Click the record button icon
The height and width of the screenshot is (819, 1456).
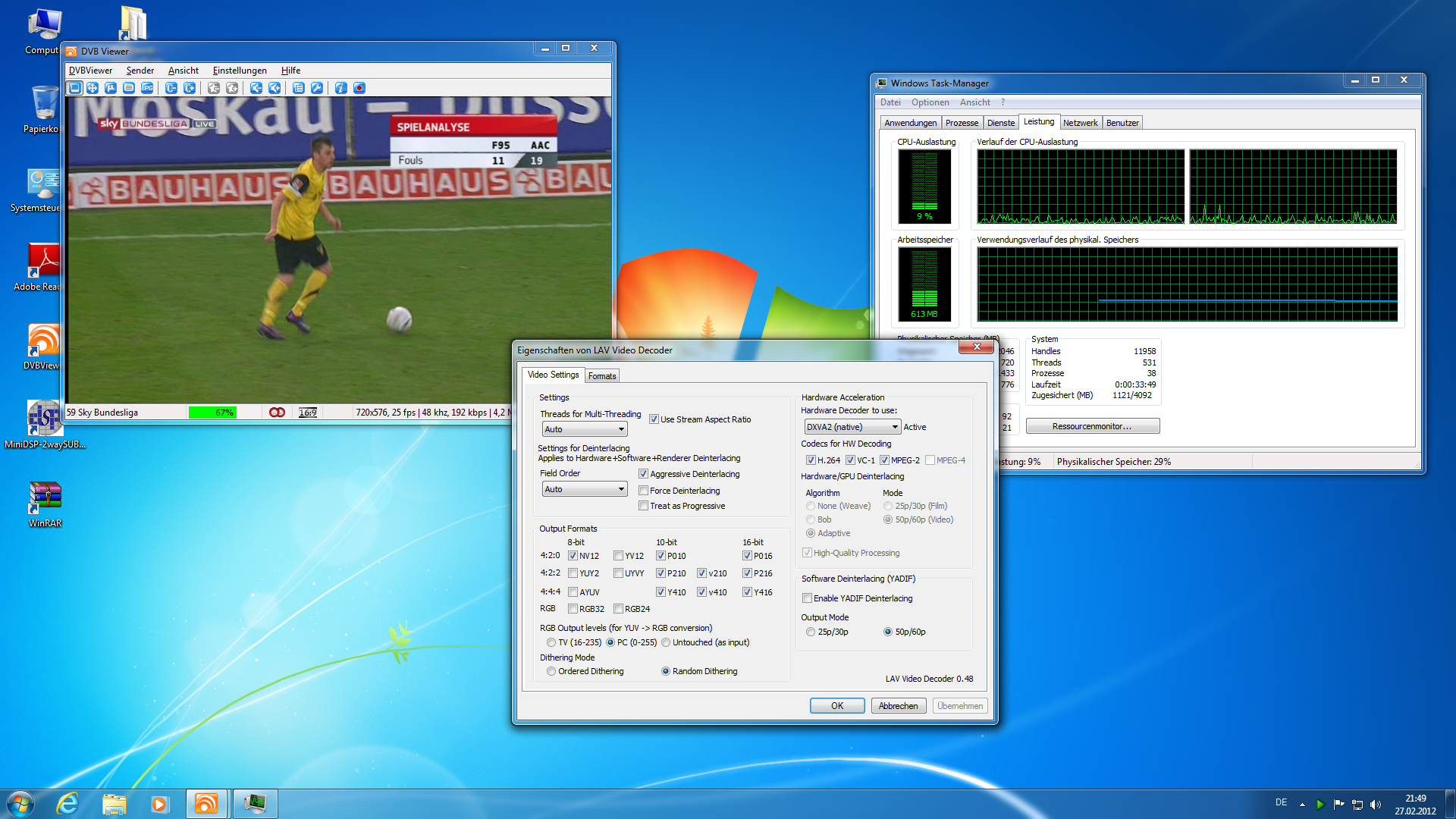359,88
